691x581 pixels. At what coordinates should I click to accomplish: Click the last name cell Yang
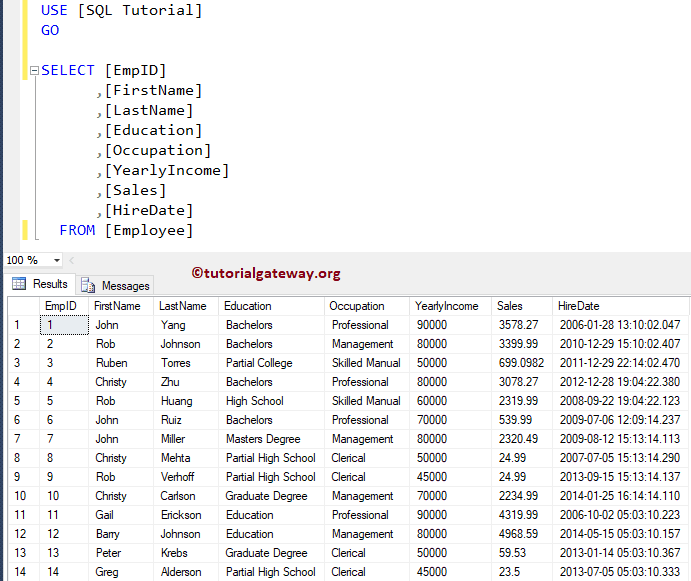(x=186, y=325)
